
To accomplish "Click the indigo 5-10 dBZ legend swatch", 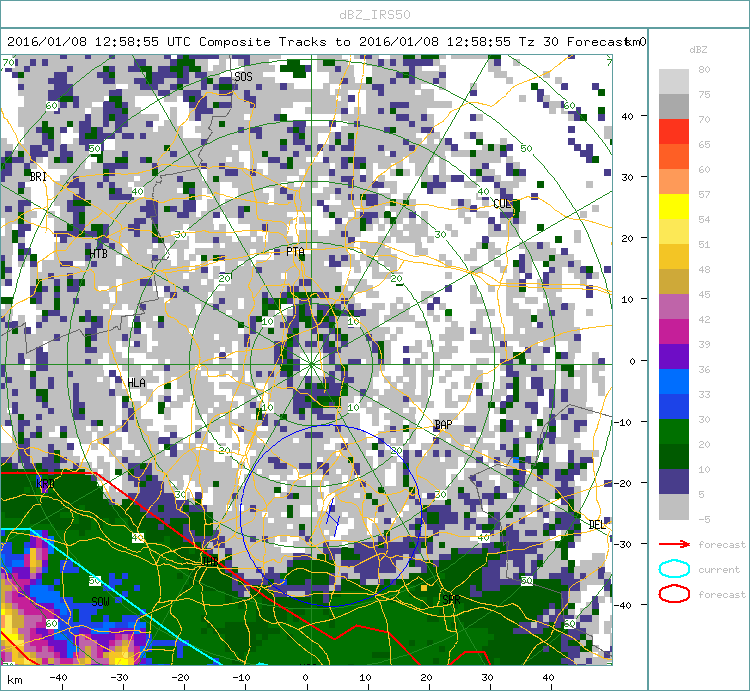I will [673, 482].
